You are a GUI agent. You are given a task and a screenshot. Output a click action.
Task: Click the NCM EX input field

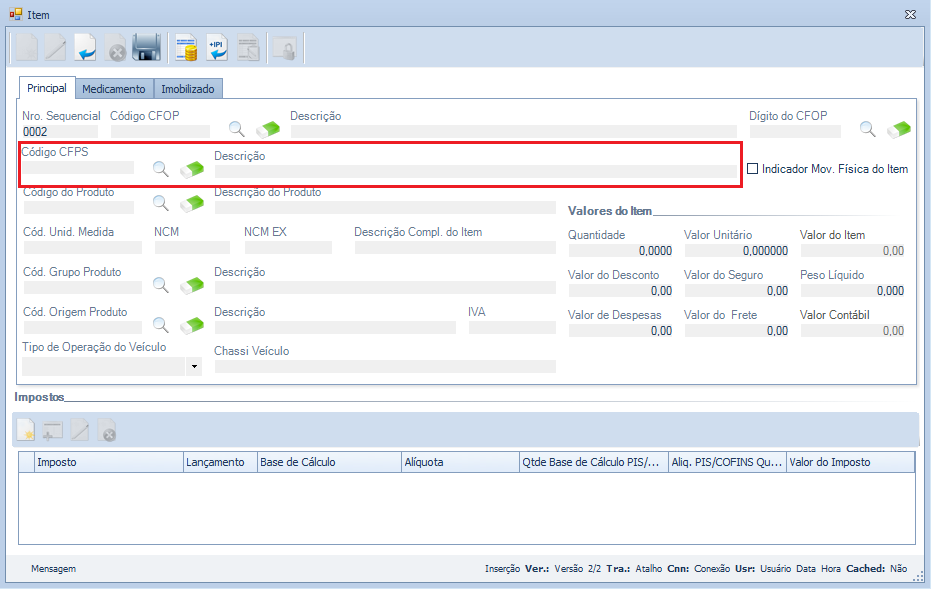(289, 248)
